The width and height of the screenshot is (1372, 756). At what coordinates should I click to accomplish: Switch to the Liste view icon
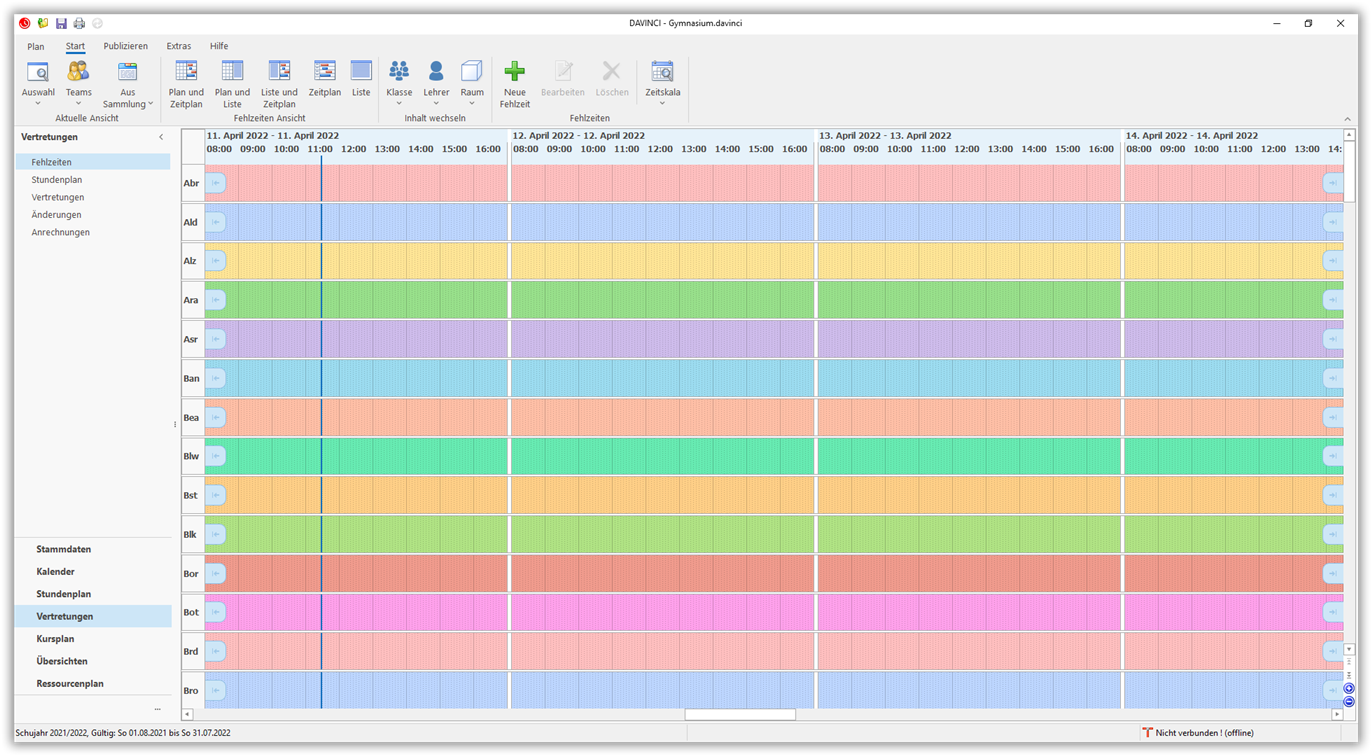(x=361, y=72)
